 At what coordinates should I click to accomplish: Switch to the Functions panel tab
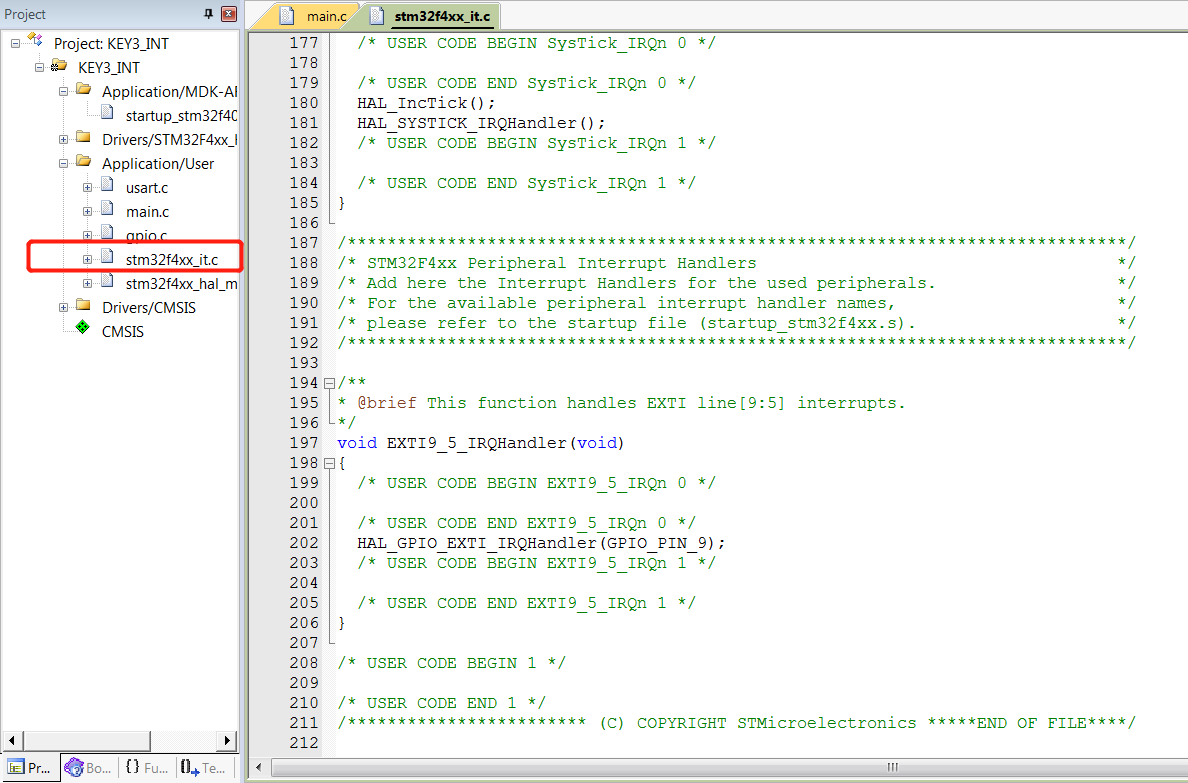coord(147,767)
